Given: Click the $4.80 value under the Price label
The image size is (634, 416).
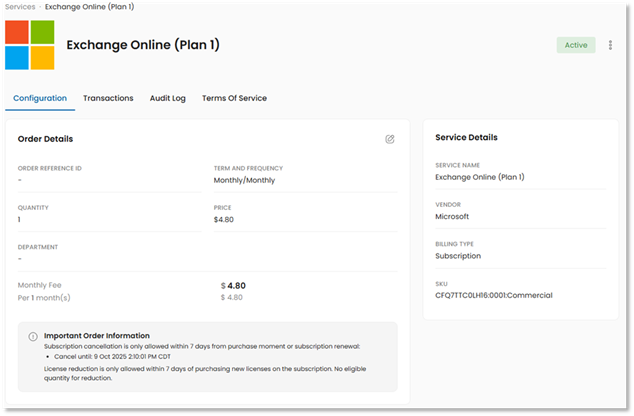Looking at the screenshot, I should 224,220.
